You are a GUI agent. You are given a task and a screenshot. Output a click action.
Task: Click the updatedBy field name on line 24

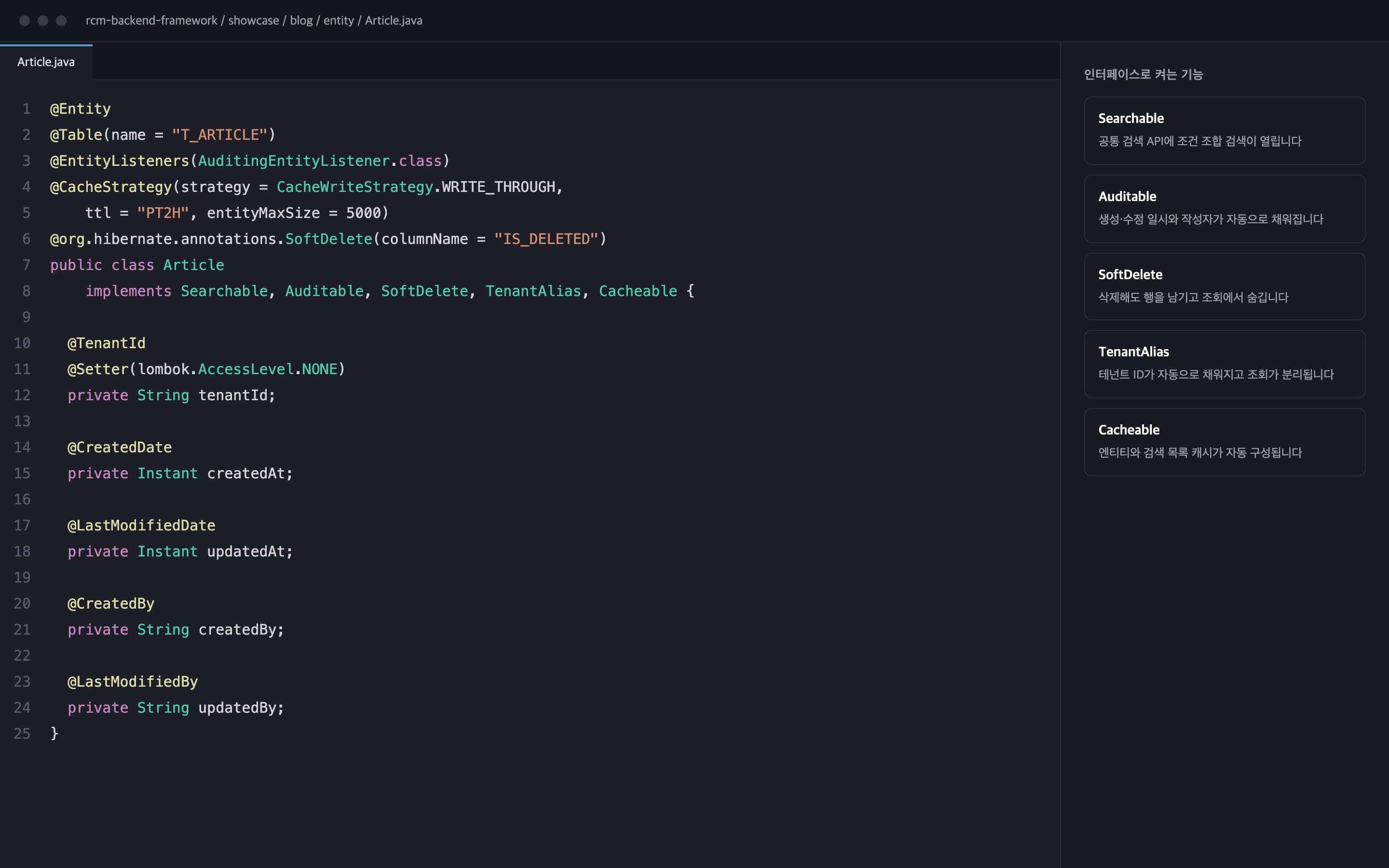237,708
